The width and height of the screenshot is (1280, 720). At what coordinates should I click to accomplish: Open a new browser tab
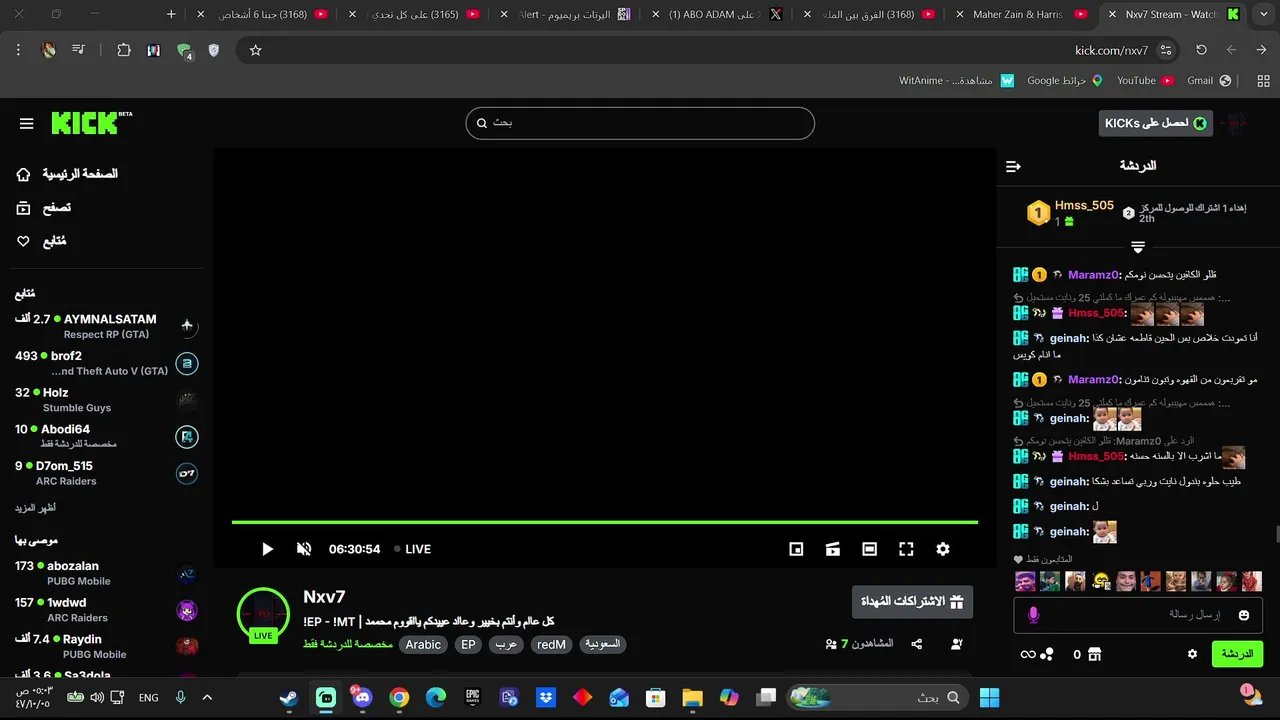point(171,14)
